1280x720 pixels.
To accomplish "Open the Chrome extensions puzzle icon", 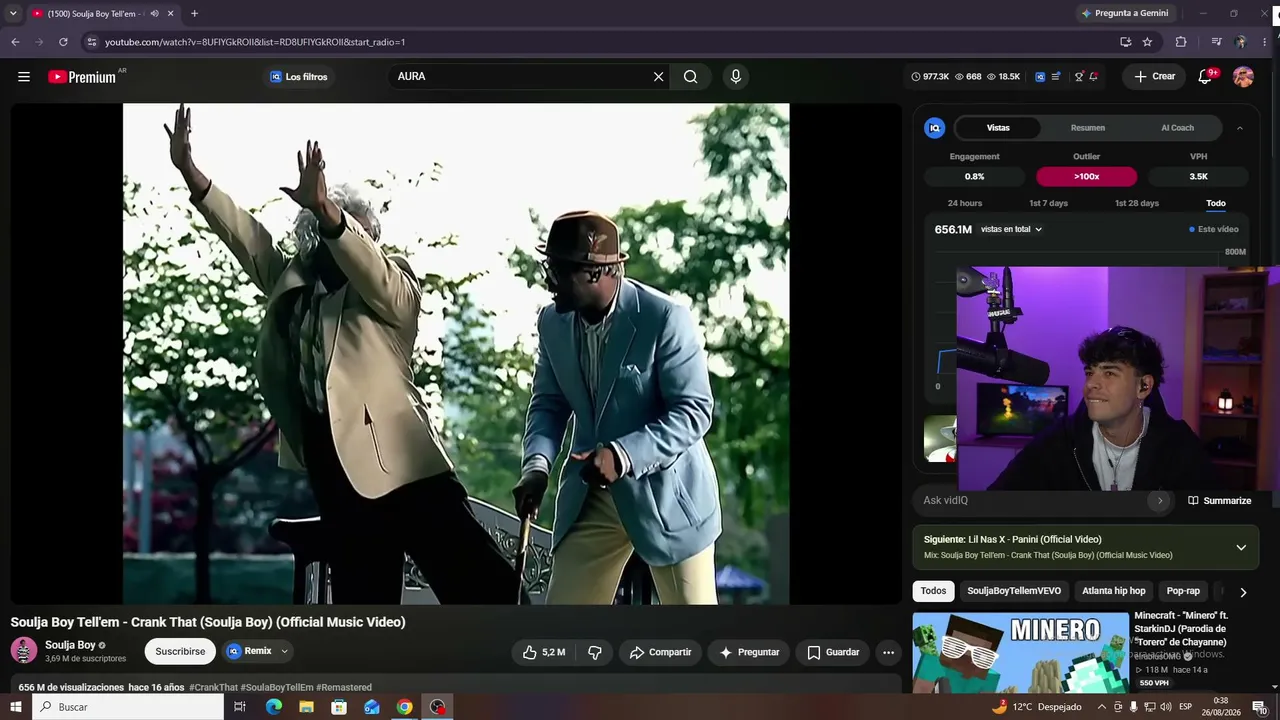I will click(1181, 42).
